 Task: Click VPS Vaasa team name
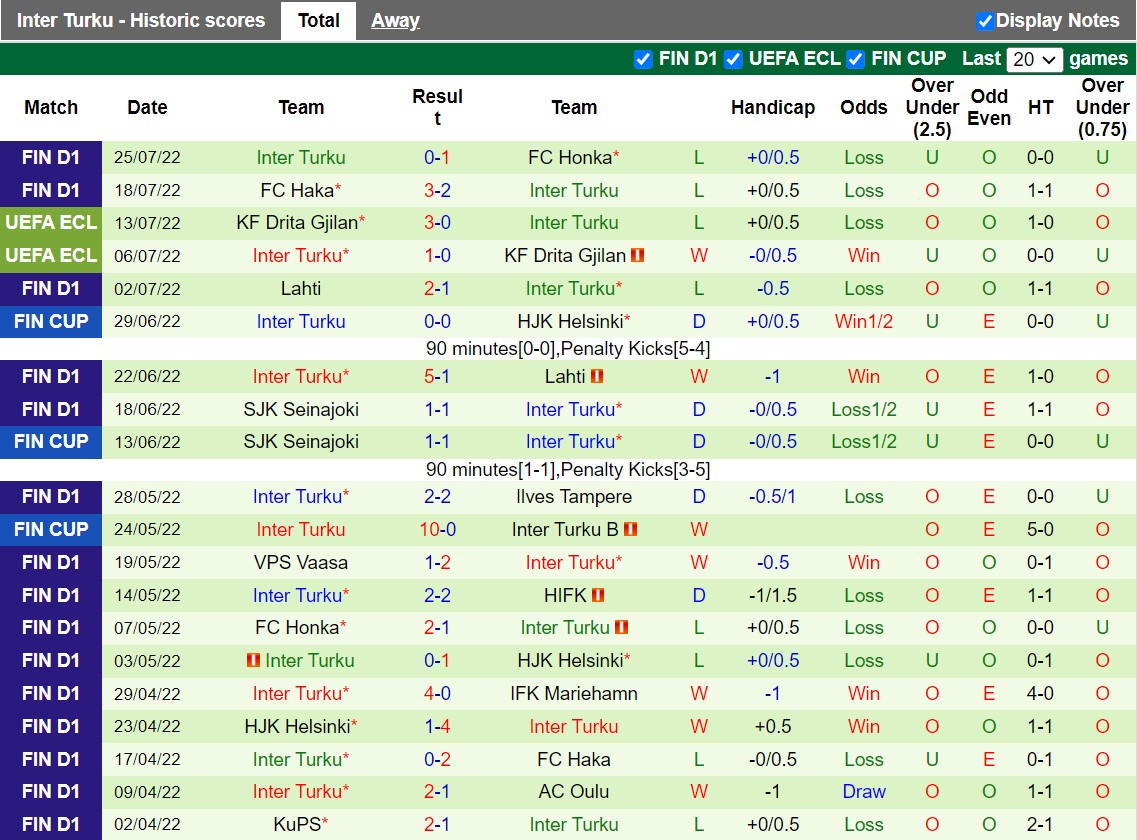(x=301, y=562)
